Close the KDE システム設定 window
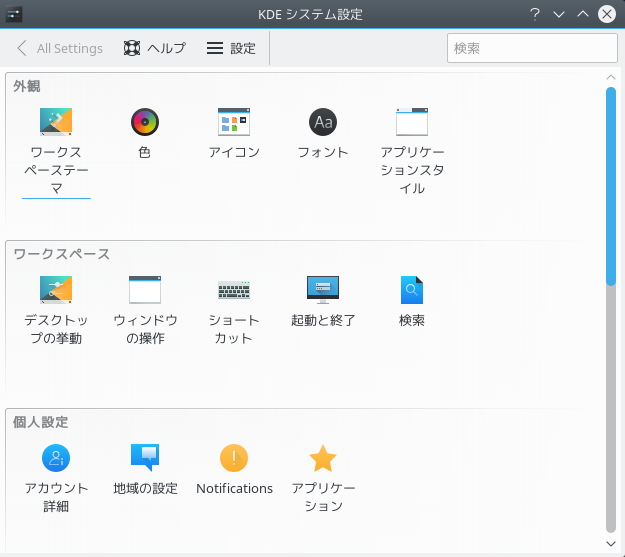 (607, 14)
